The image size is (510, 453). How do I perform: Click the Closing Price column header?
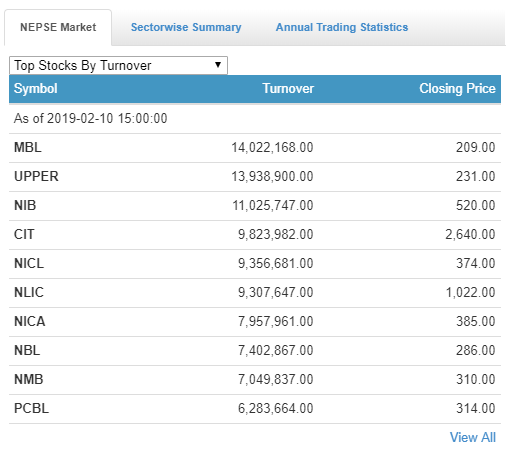click(x=457, y=89)
